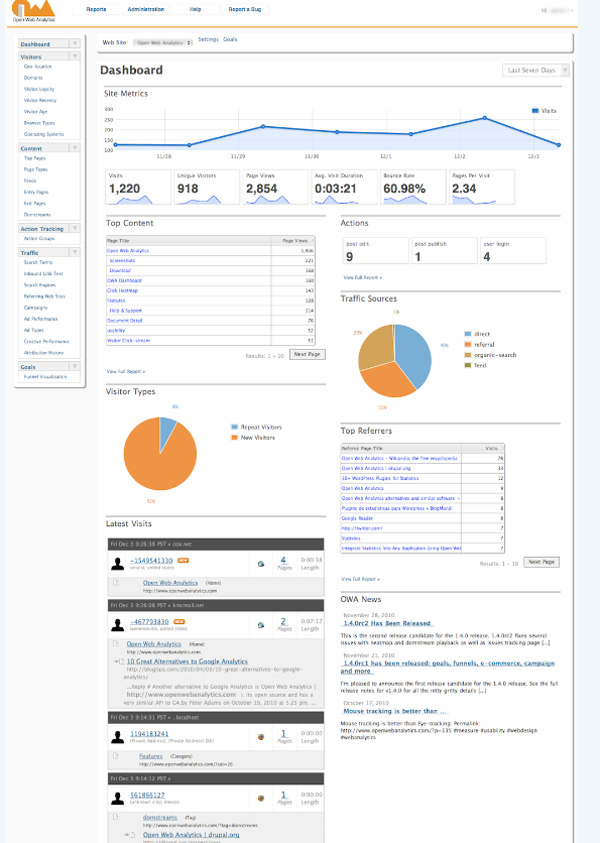Open the Goals link next to Settings

click(x=230, y=38)
